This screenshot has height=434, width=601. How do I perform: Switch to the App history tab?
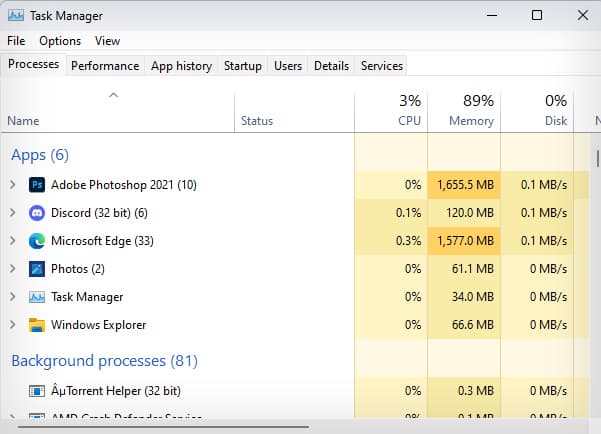pos(181,66)
